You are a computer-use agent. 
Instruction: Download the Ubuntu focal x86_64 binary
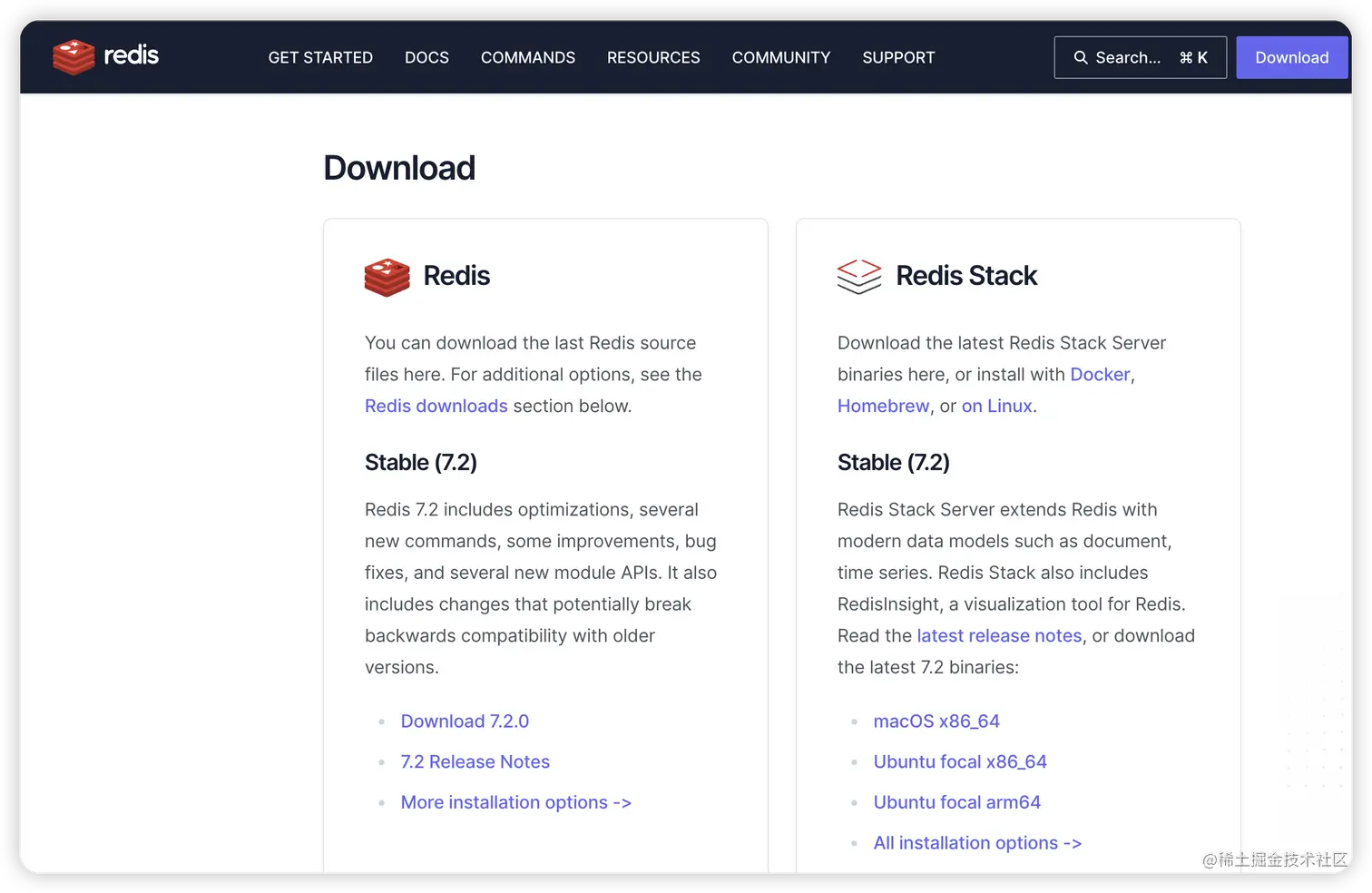[960, 761]
